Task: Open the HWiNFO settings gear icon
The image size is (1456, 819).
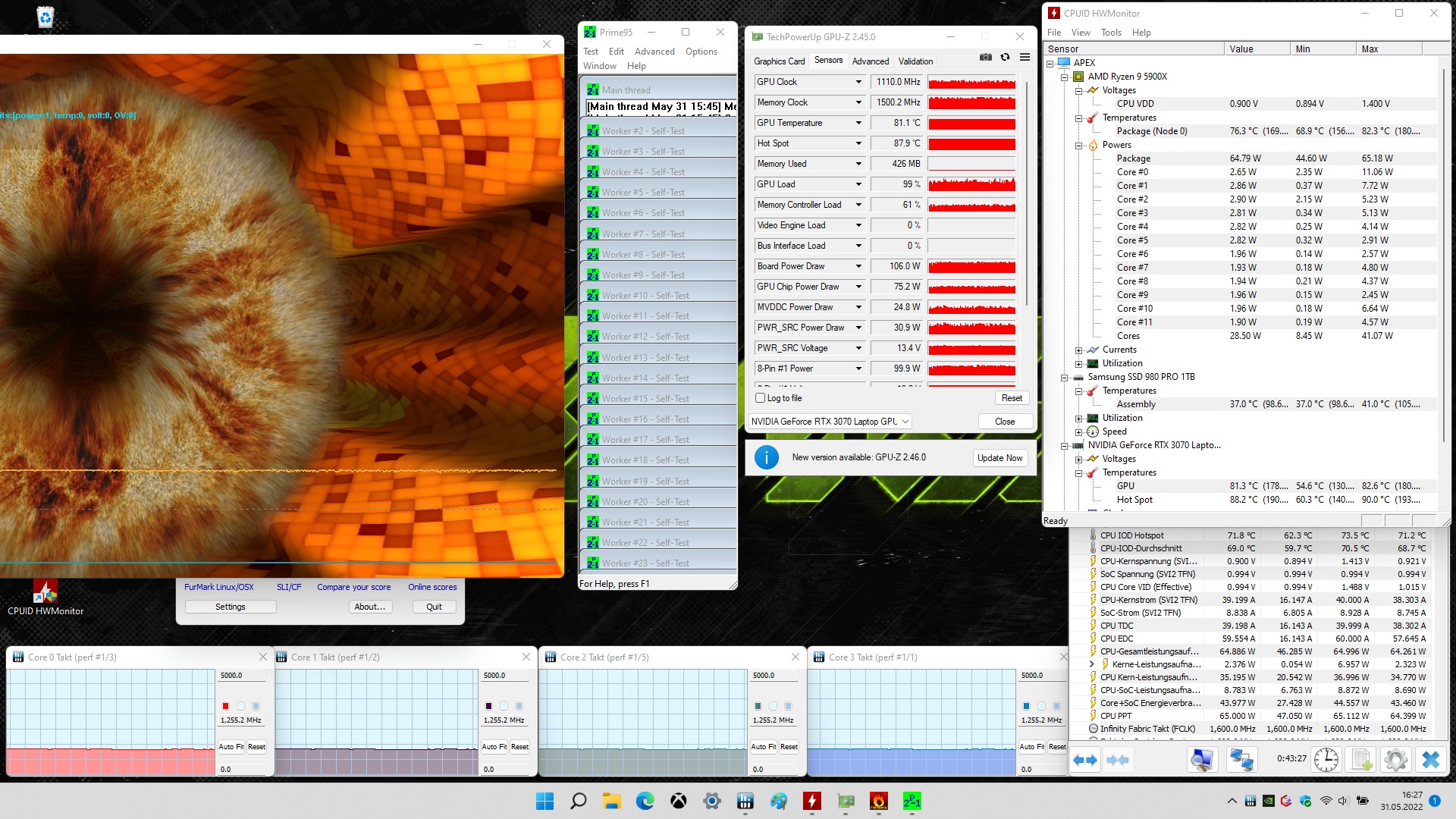Action: [x=1395, y=759]
